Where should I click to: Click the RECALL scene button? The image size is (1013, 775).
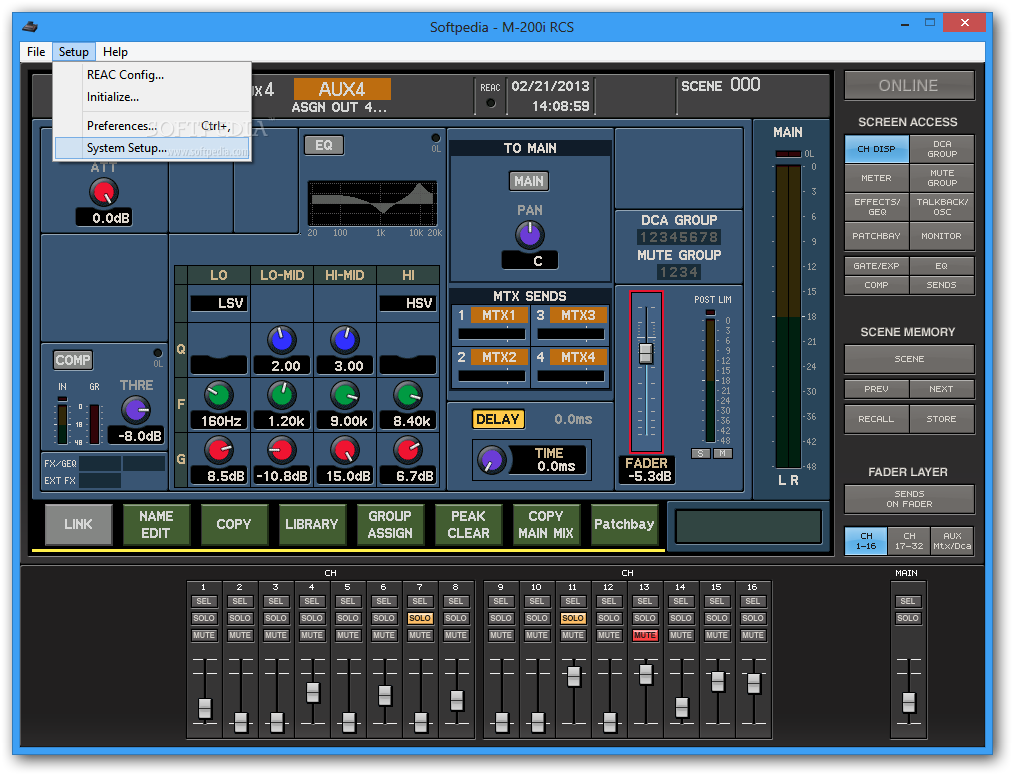876,419
